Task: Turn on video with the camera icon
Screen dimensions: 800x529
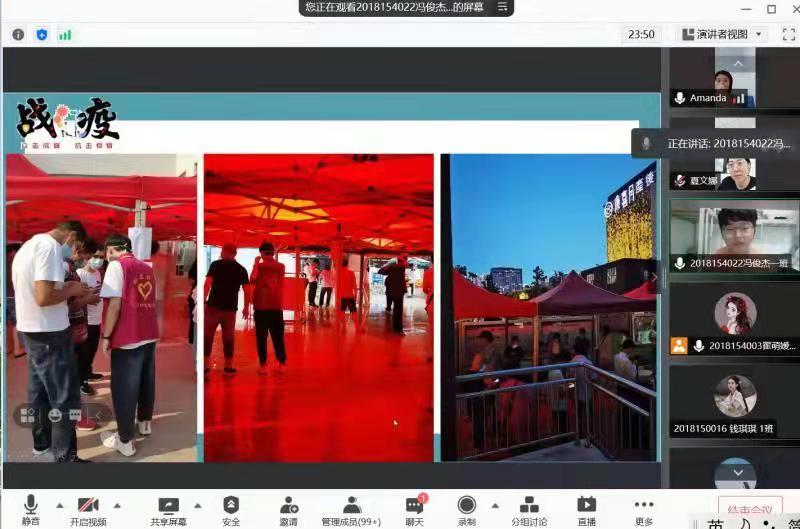Action: point(87,506)
